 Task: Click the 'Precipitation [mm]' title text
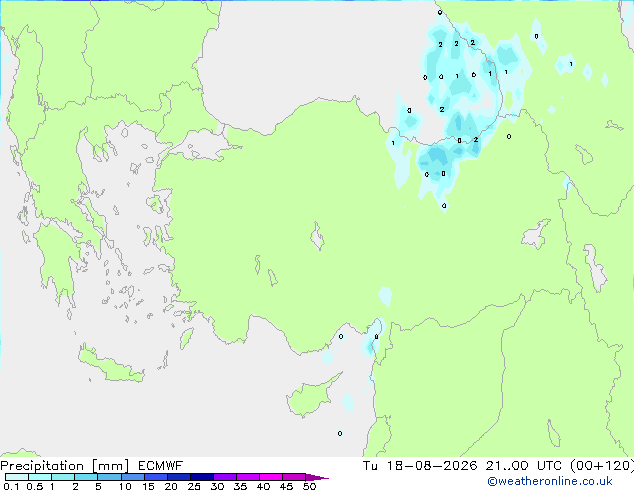coord(65,466)
